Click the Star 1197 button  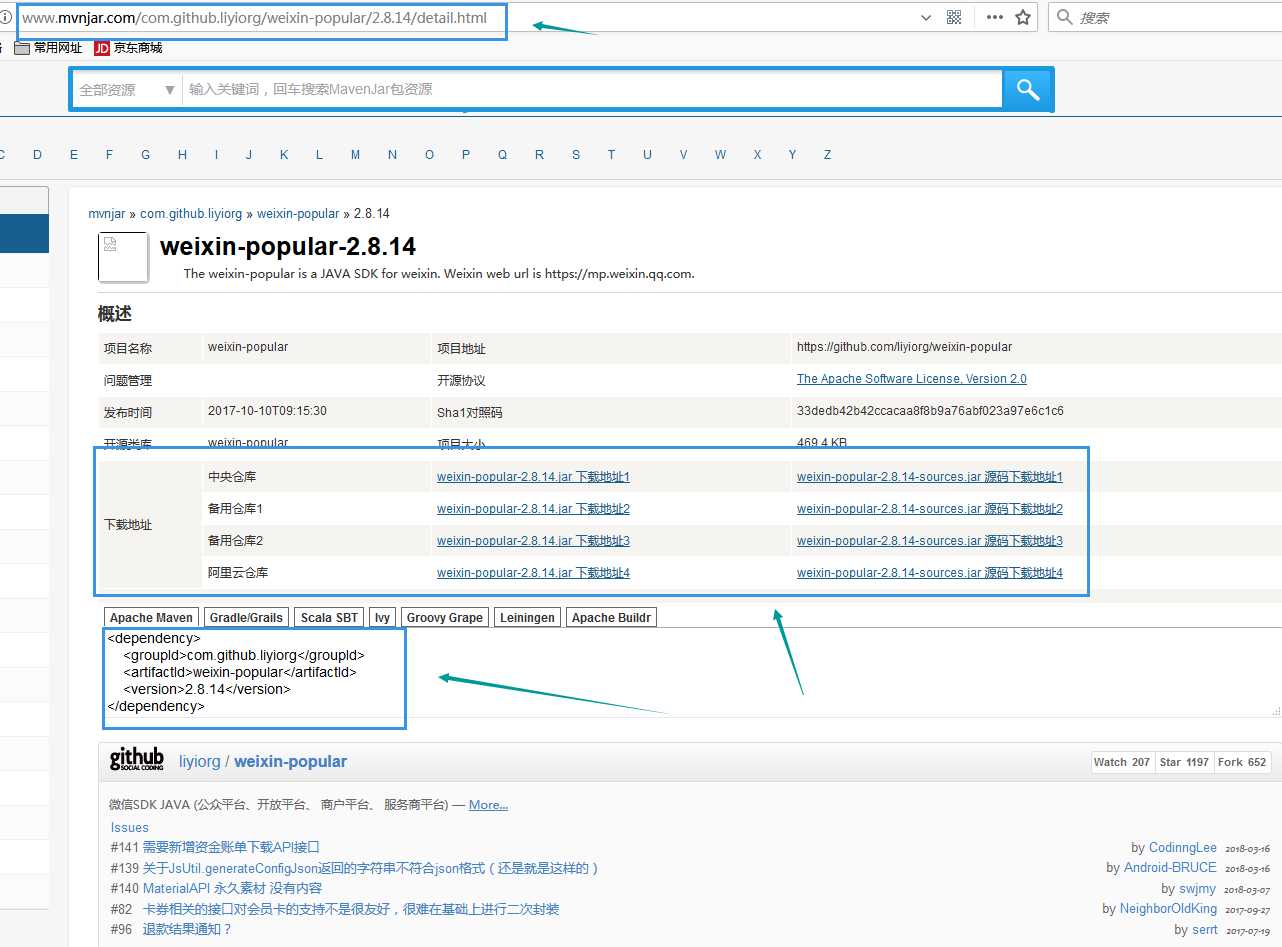(x=1184, y=762)
